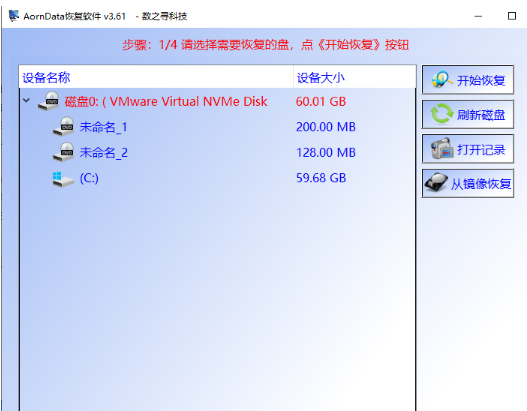Select the 磁盘0 VMware Virtual NVMe Disk
This screenshot has height=411, width=527.
pos(166,101)
